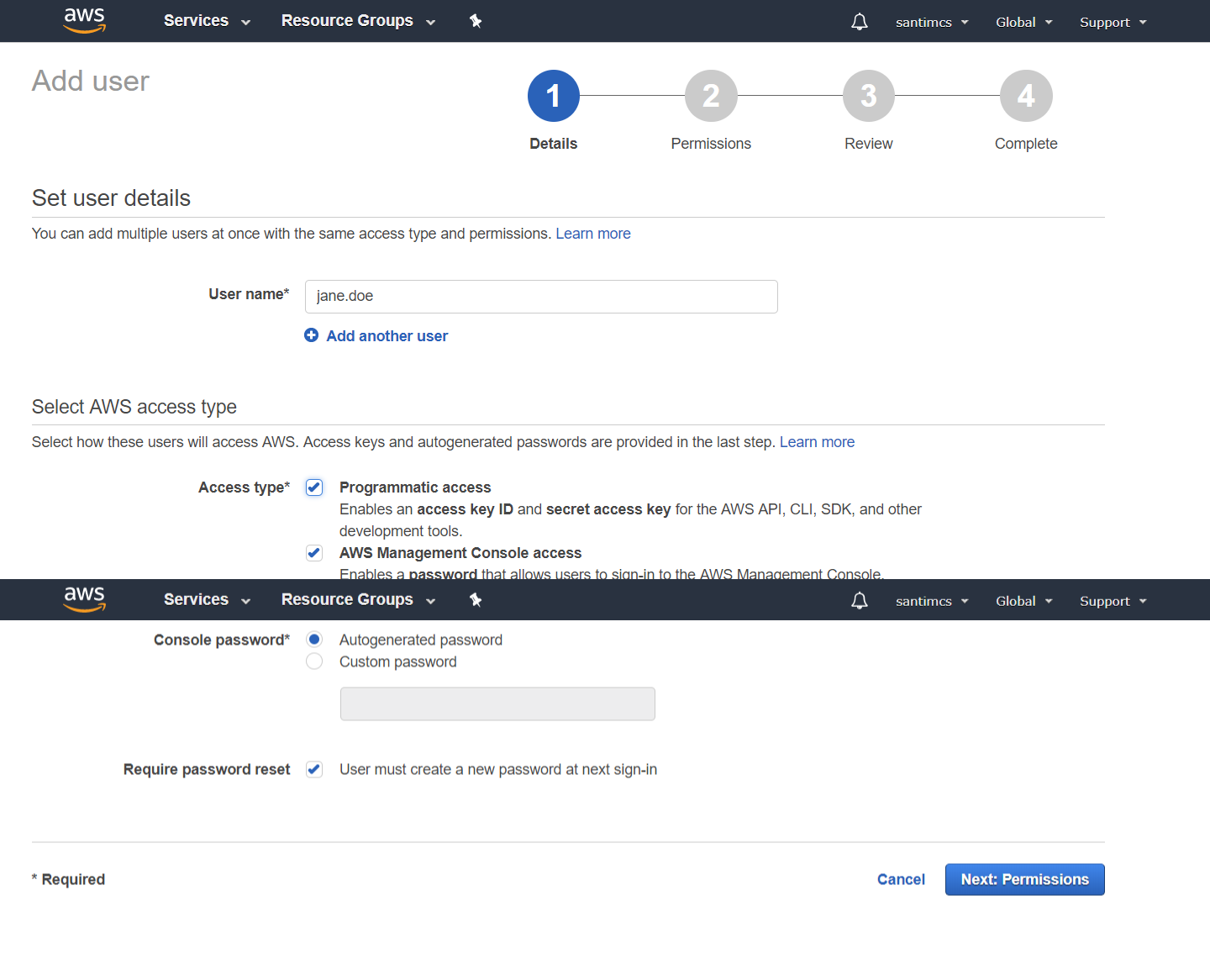This screenshot has height=980, width=1210.
Task: Click the AWS logo in top navigation bar
Action: tap(85, 20)
